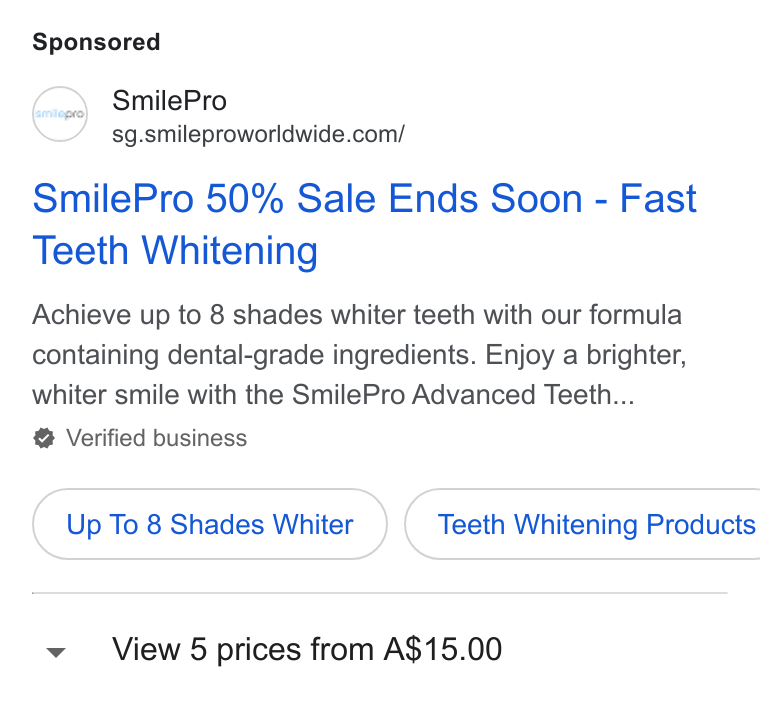Click the number 5 in View prices
Screen dimensions: 760x710
point(198,649)
